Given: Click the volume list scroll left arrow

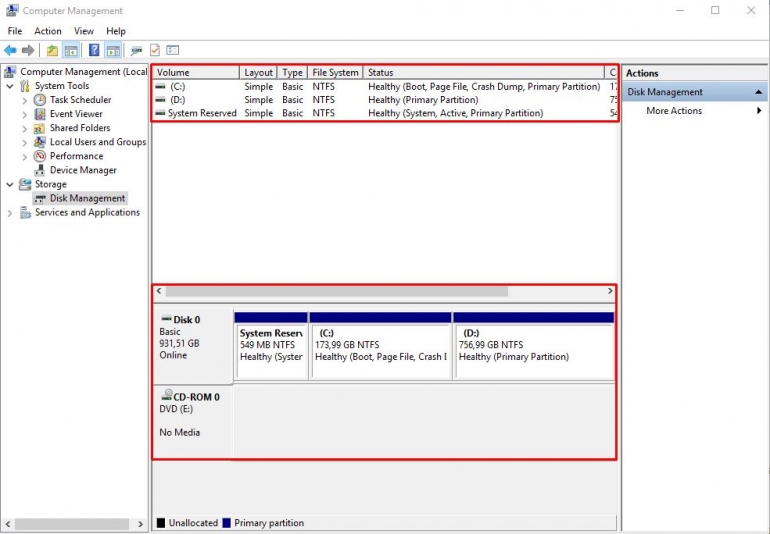Looking at the screenshot, I should 159,291.
